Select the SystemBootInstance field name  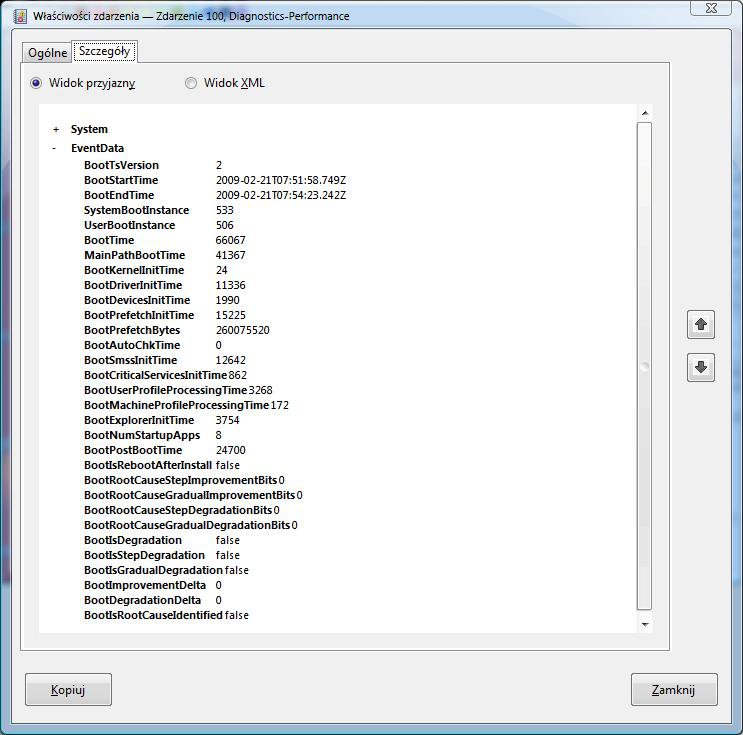(136, 210)
